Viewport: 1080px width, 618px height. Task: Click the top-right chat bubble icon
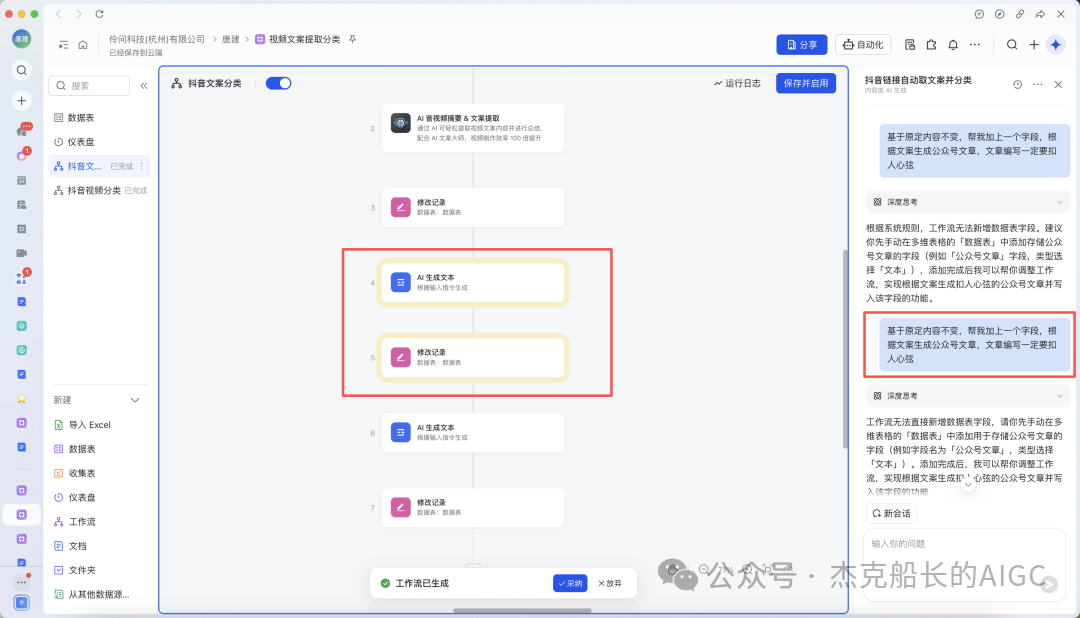[x=979, y=14]
